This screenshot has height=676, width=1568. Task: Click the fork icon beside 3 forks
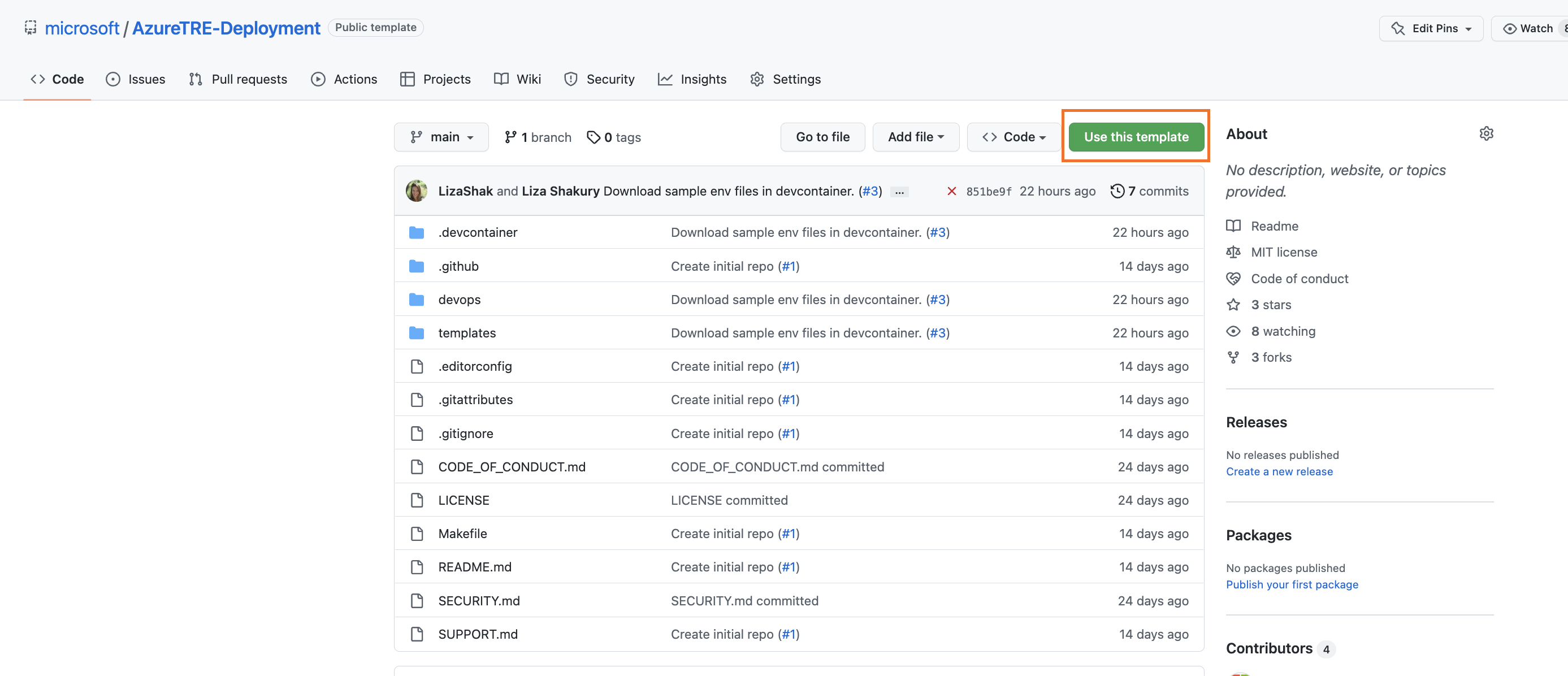[1234, 357]
